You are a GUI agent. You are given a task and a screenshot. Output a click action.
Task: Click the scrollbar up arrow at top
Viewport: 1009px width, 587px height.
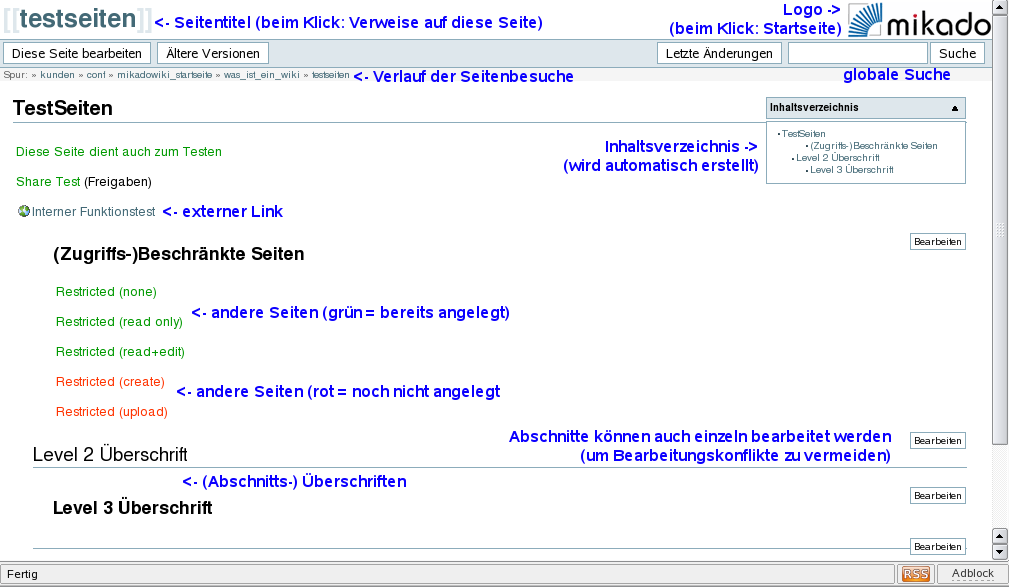(999, 6)
